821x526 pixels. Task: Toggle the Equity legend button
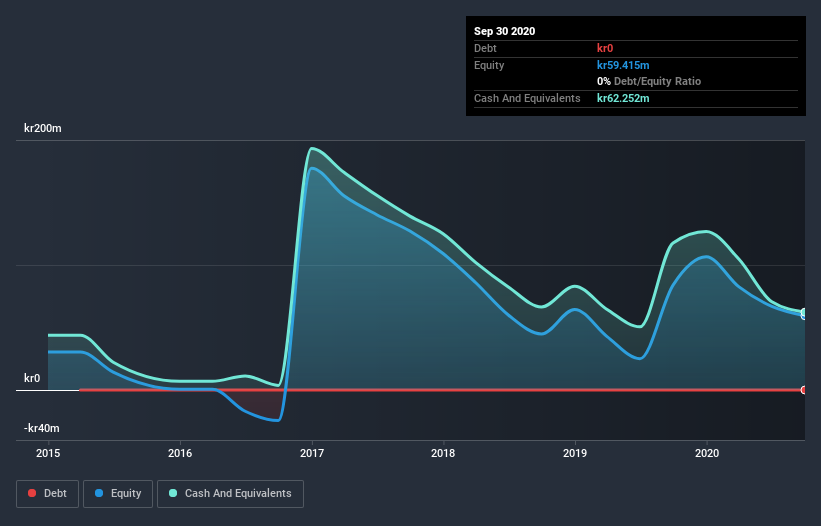(118, 494)
